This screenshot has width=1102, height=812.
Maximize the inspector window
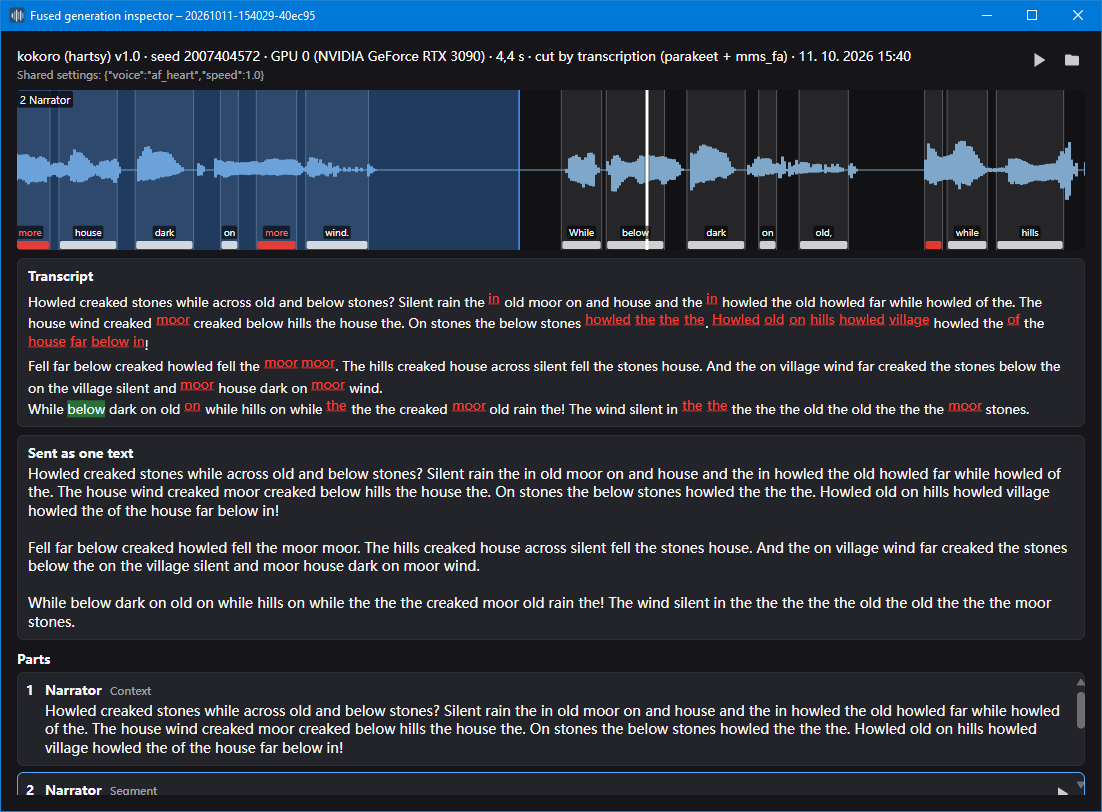[1032, 15]
